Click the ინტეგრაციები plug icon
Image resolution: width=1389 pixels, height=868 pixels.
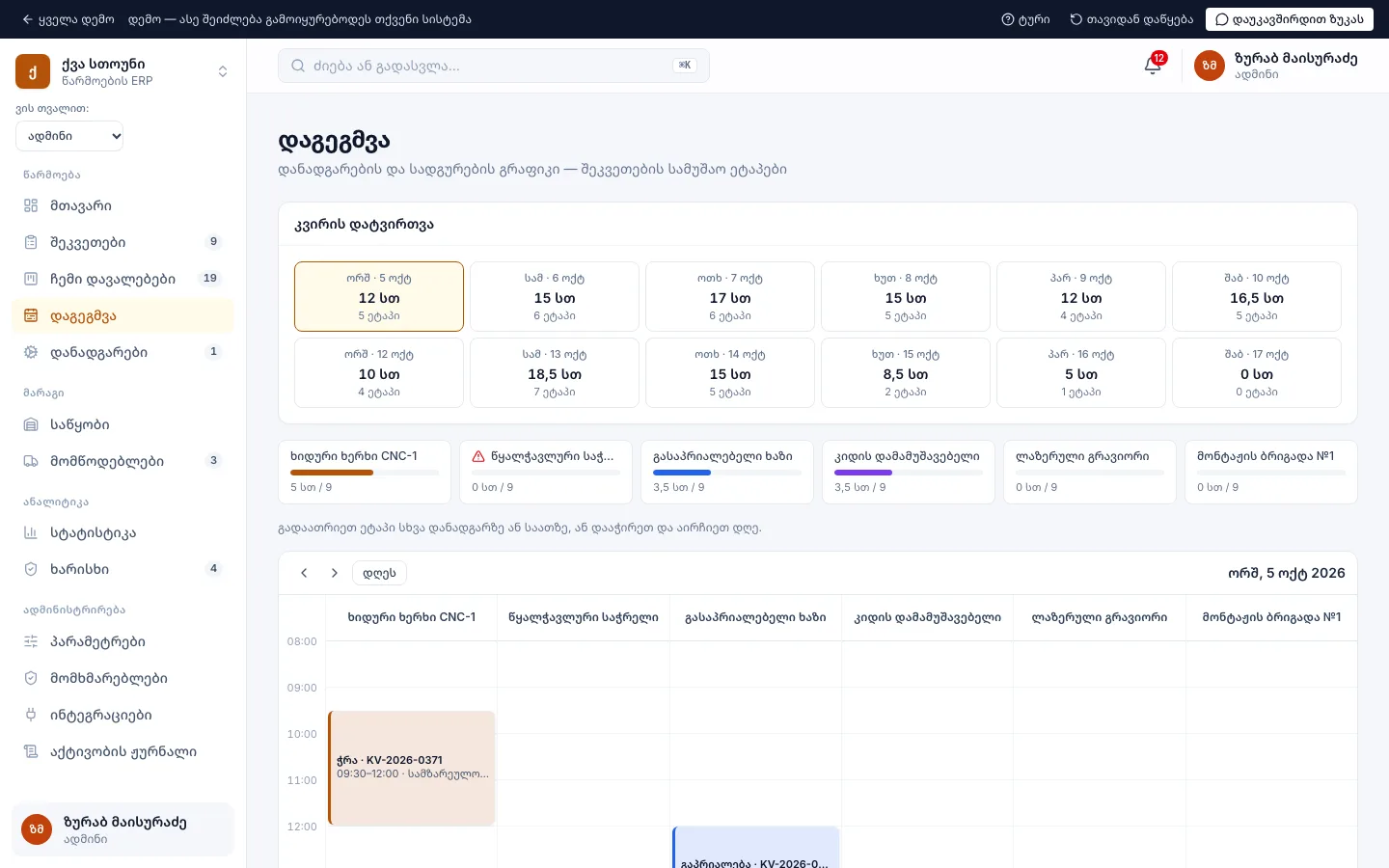coord(31,715)
